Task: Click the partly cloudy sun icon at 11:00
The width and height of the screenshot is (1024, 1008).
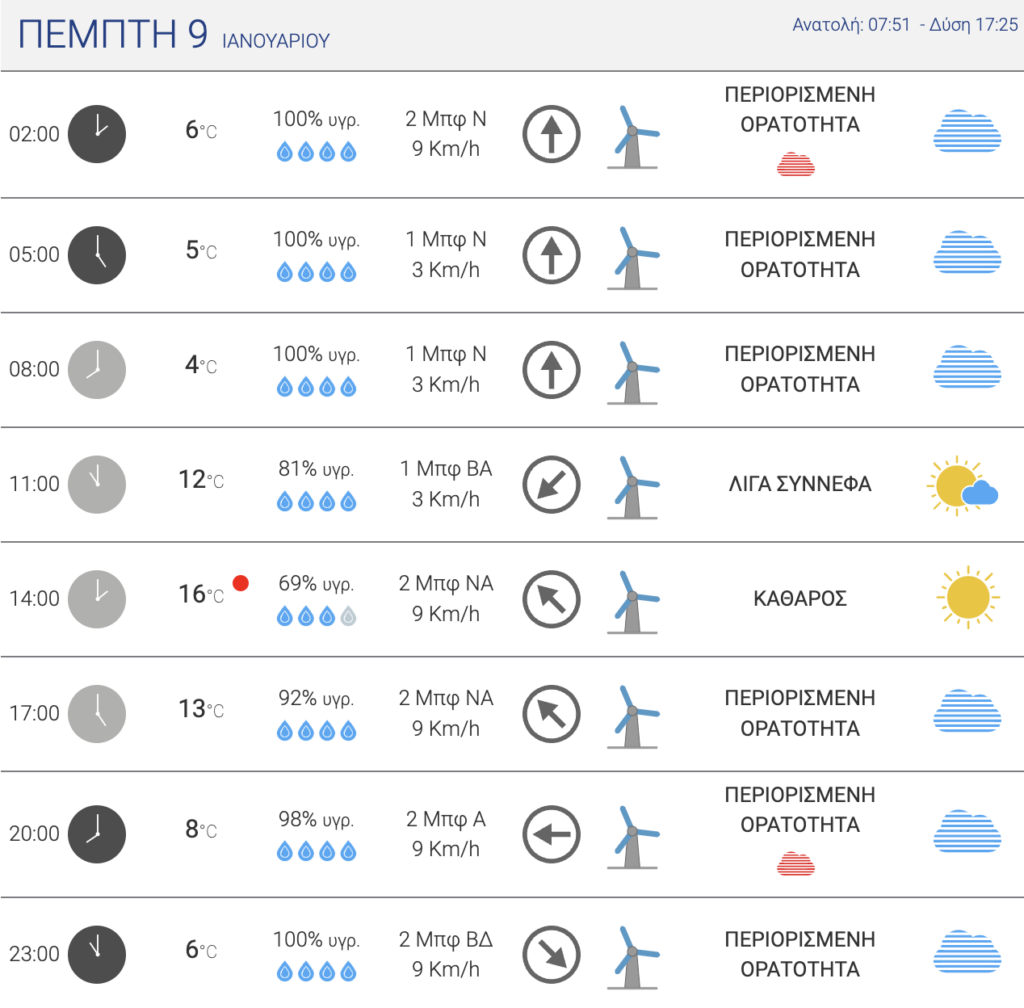Action: click(963, 486)
